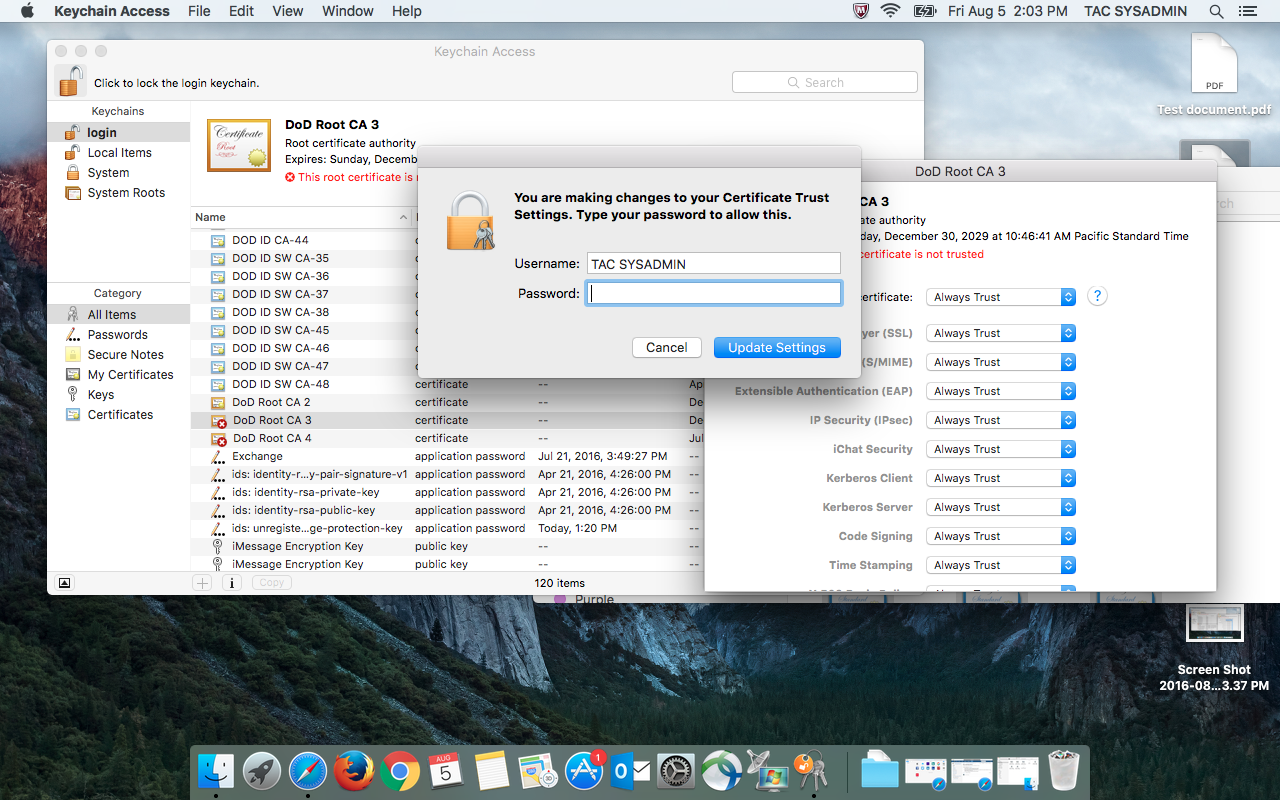The height and width of the screenshot is (800, 1280).
Task: Toggle the keychains sidebar view button
Action: 65,582
